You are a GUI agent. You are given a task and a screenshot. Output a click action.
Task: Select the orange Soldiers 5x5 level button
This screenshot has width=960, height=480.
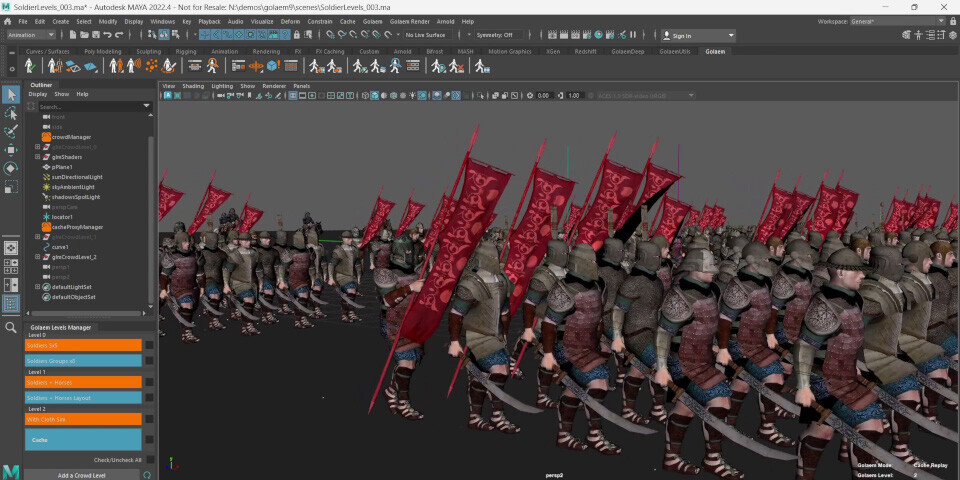83,345
